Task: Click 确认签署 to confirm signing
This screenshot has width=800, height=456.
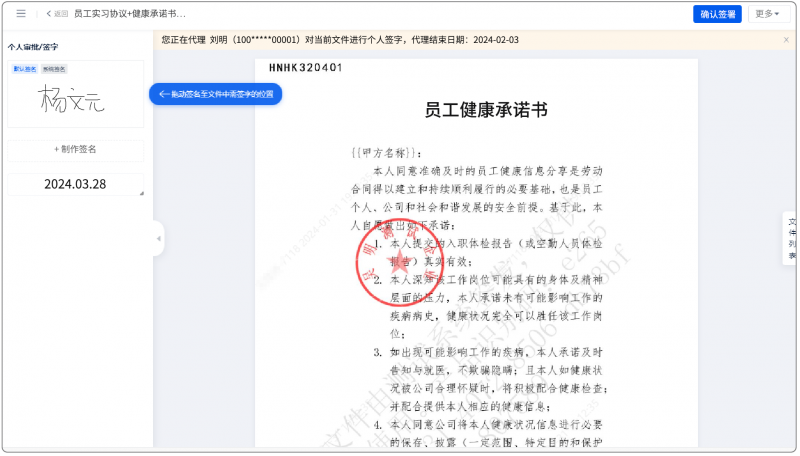Action: tap(717, 14)
